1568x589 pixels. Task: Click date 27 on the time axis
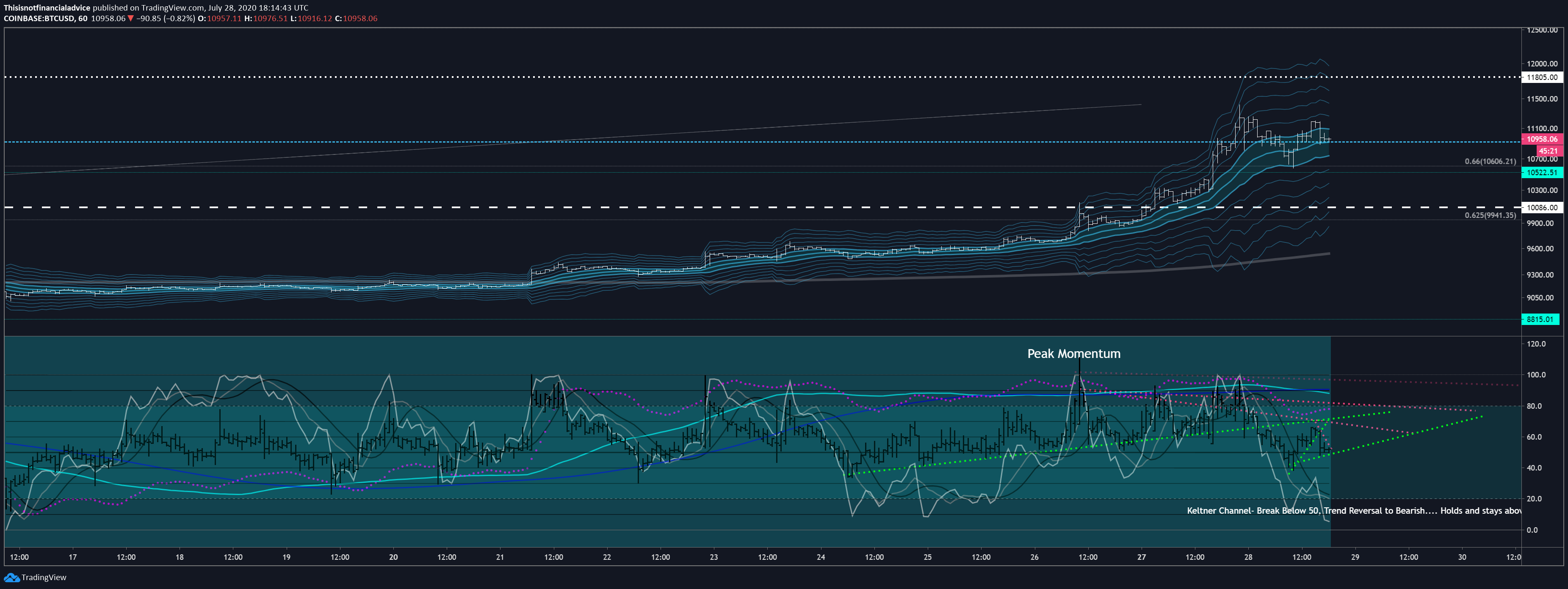[1141, 557]
